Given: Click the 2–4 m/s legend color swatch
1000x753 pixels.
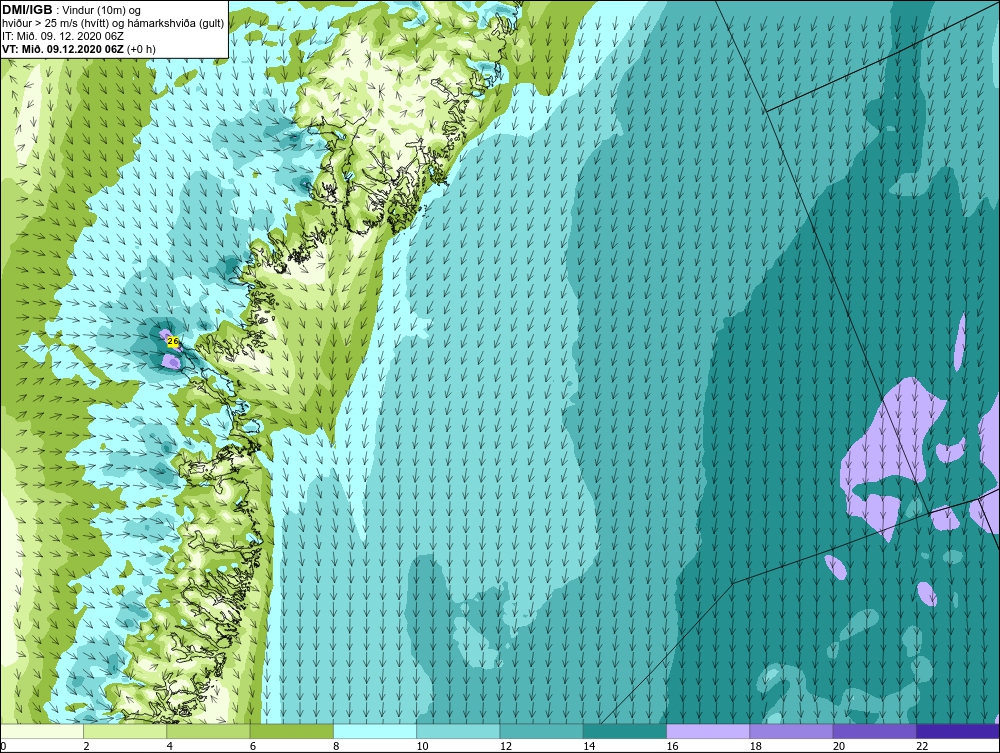Looking at the screenshot, I should tap(125, 731).
